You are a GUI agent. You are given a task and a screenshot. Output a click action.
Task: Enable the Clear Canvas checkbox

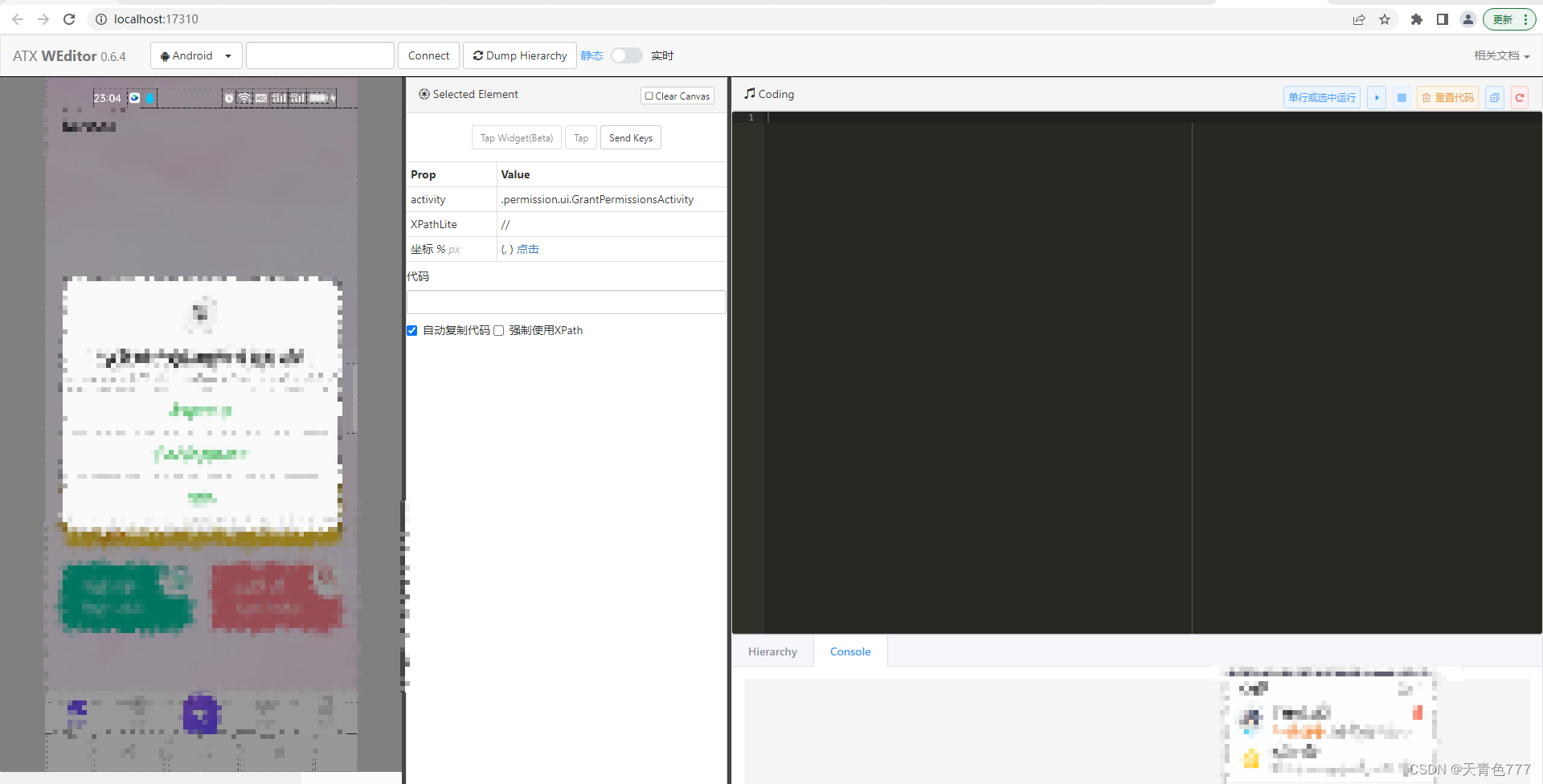[x=649, y=96]
